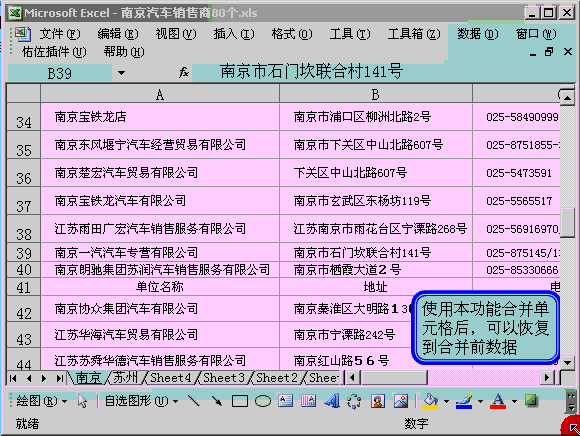
Task: Select the Rectangle shape tool
Action: 240,401
